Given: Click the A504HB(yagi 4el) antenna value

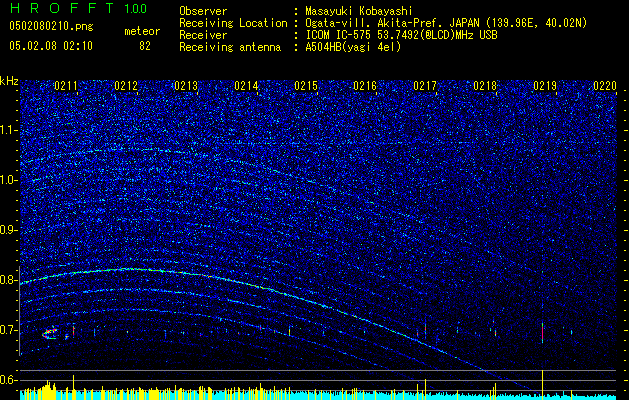Looking at the screenshot, I should pyautogui.click(x=353, y=47).
